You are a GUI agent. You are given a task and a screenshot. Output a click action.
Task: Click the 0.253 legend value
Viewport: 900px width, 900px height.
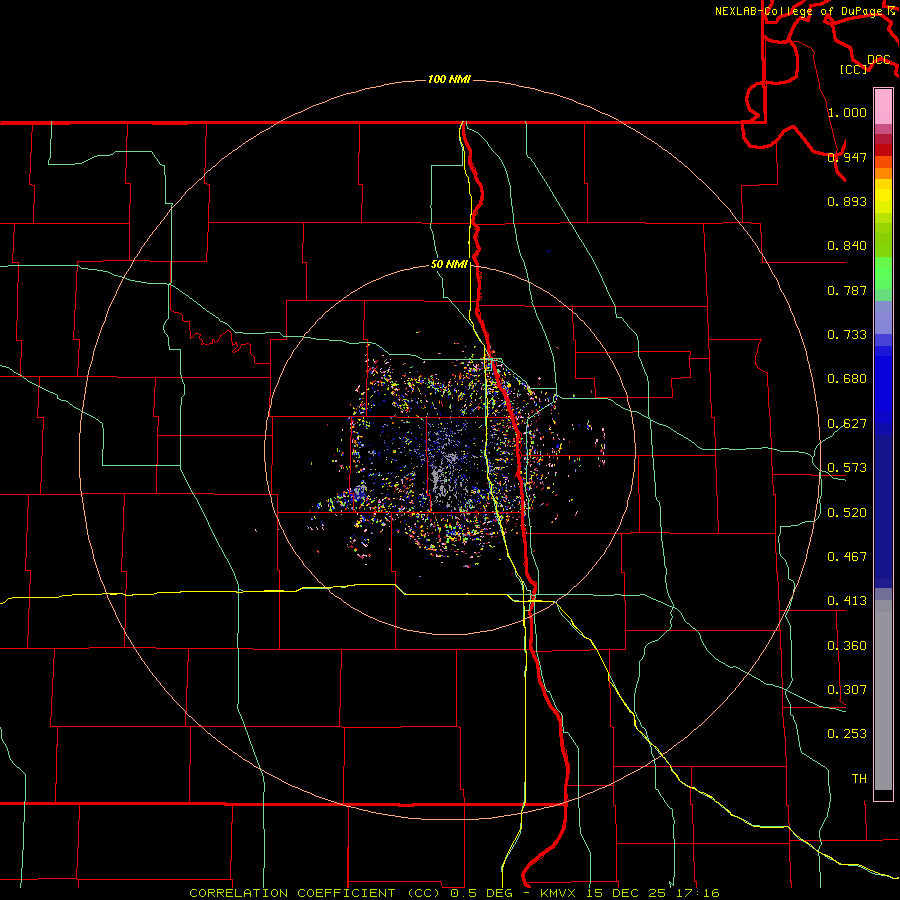click(847, 734)
